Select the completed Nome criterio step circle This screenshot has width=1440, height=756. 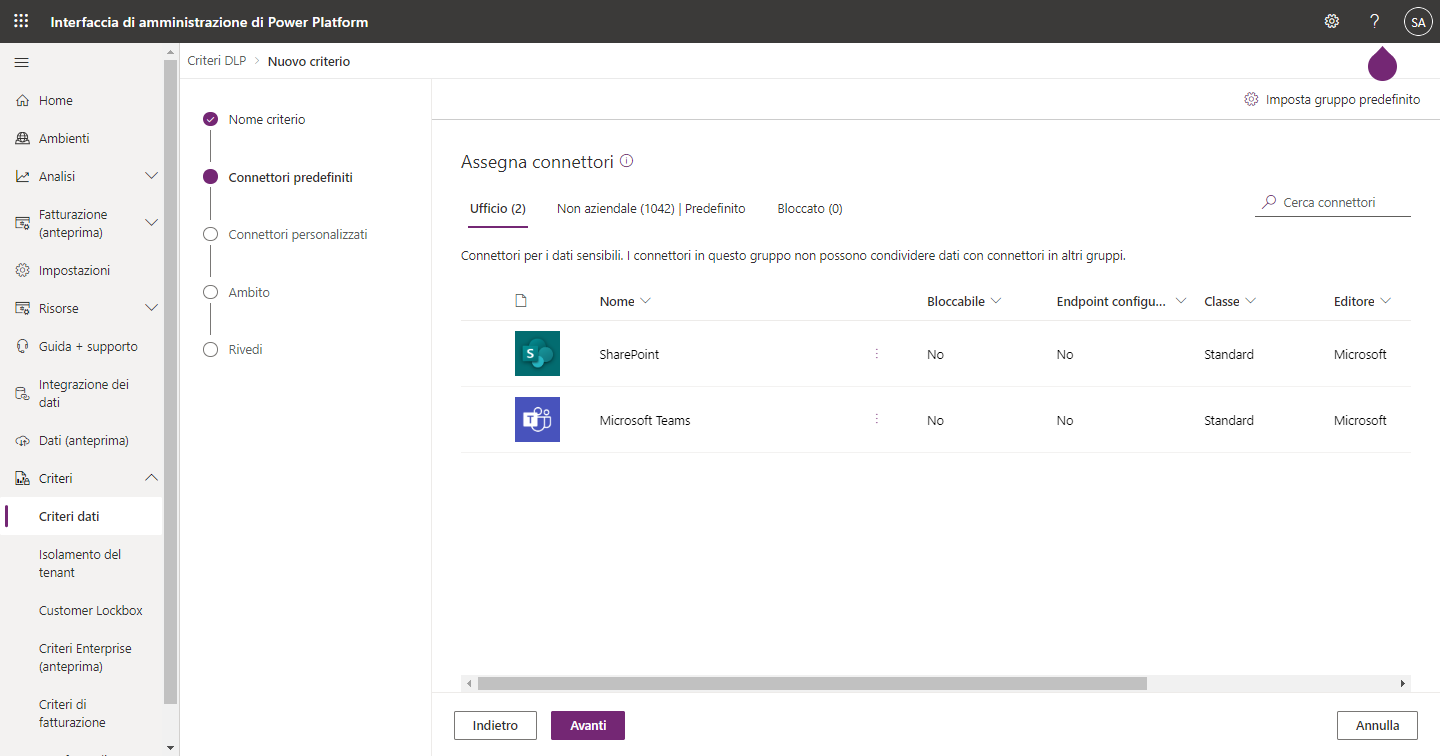[210, 119]
